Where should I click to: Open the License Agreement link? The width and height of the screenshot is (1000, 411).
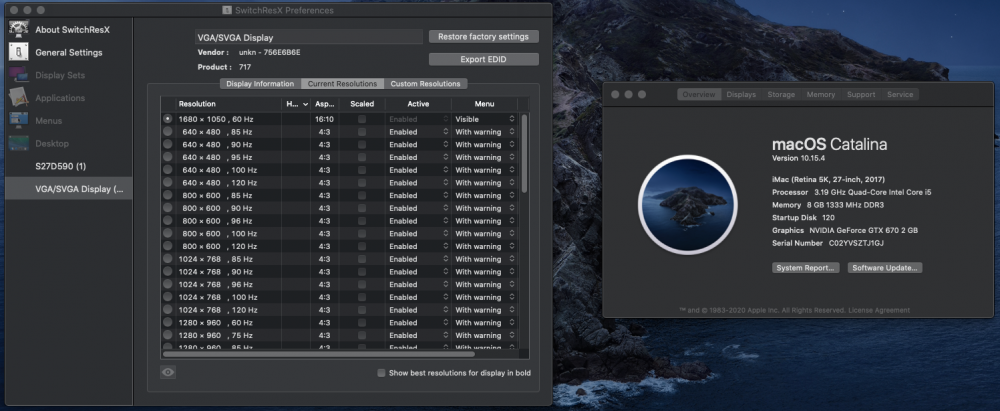click(x=880, y=310)
